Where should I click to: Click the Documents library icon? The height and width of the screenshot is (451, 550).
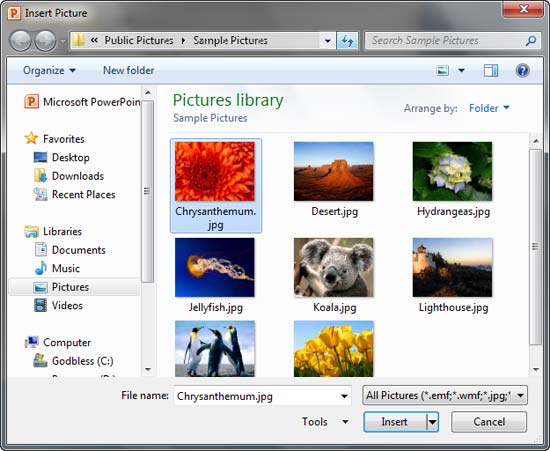[x=41, y=249]
